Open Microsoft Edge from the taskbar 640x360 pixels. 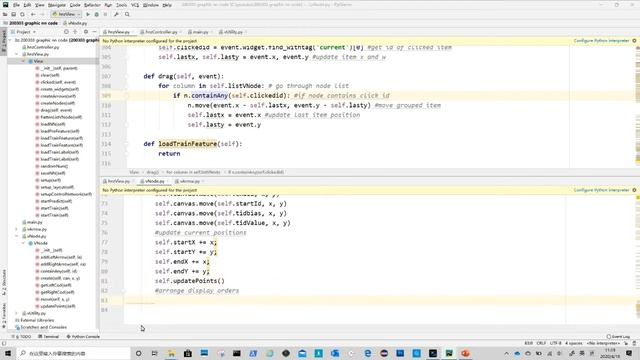(x=368, y=353)
